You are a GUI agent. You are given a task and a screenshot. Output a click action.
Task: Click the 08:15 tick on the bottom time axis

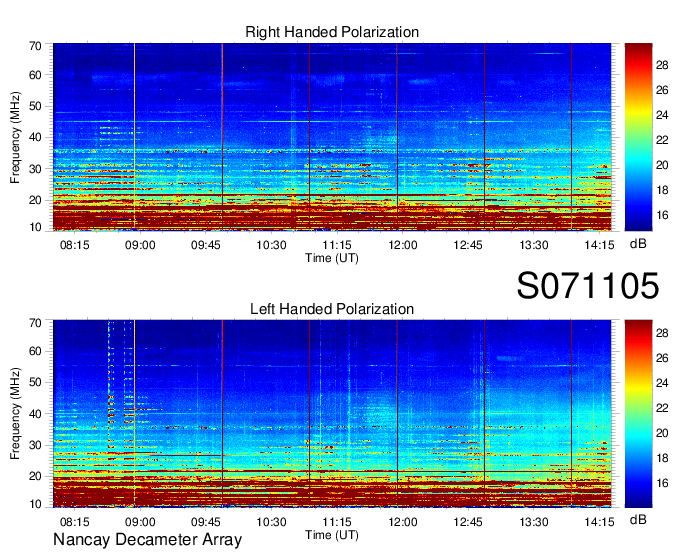pos(75,522)
